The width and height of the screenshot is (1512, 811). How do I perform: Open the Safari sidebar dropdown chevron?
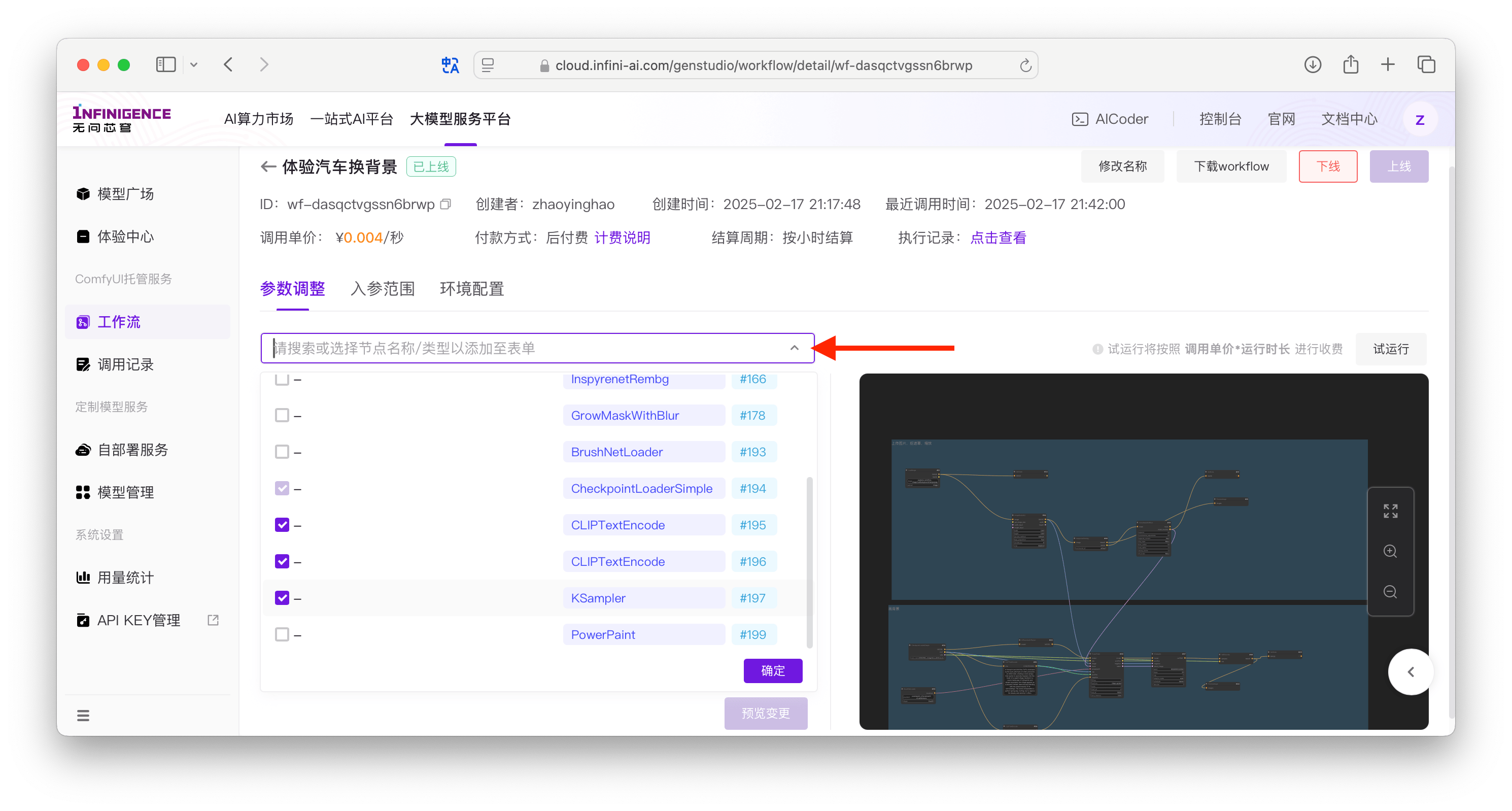pos(194,65)
